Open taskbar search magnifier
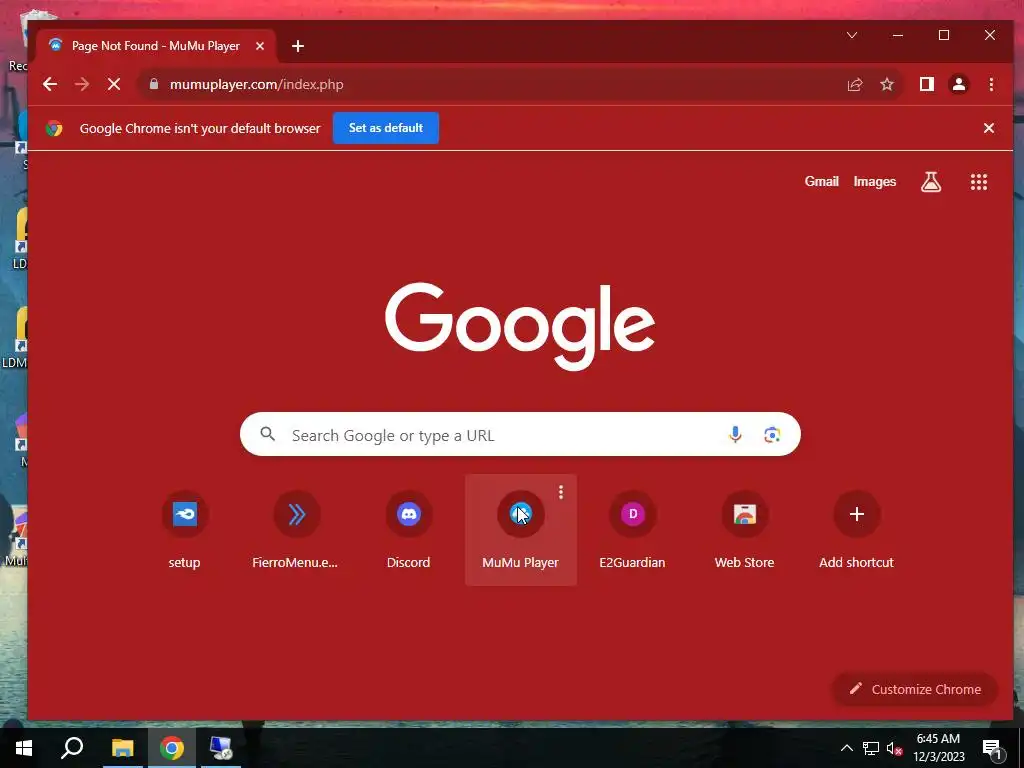 72,748
